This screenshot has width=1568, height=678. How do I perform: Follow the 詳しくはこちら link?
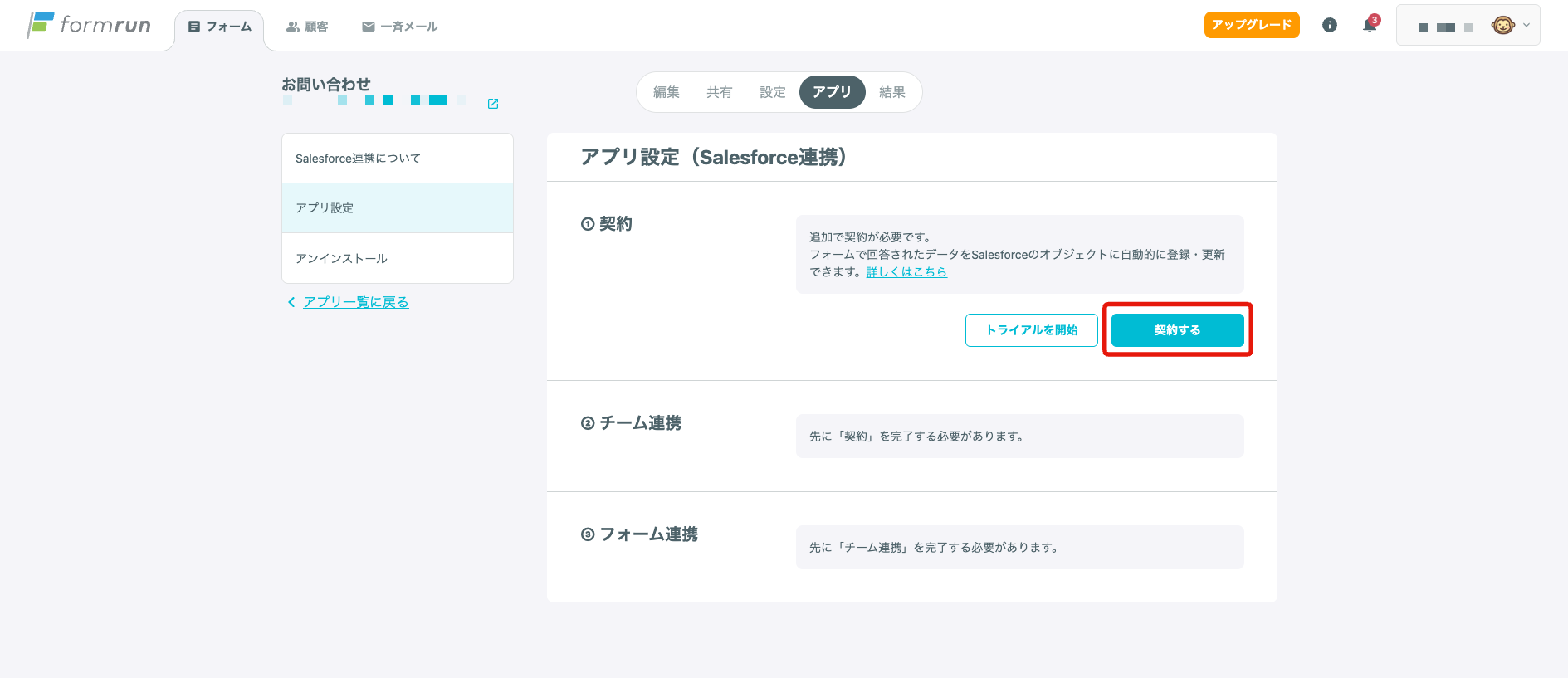pyautogui.click(x=906, y=272)
